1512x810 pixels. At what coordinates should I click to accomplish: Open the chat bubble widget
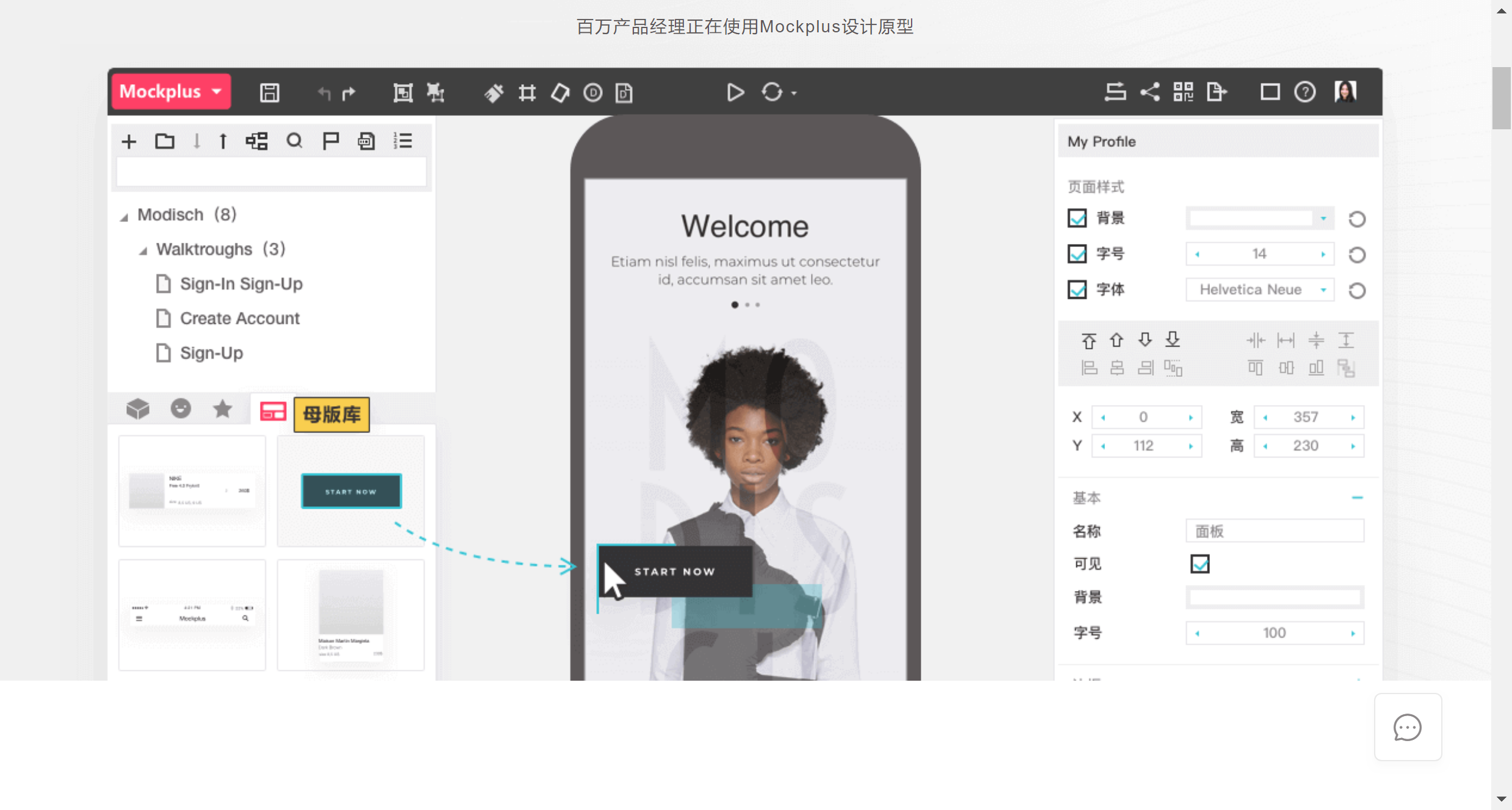pos(1407,727)
